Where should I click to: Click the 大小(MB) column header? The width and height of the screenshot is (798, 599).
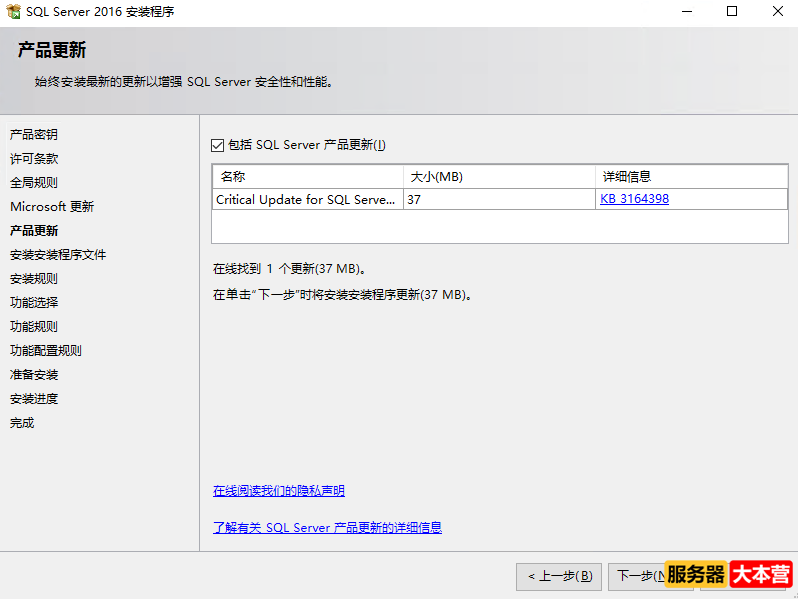[499, 177]
